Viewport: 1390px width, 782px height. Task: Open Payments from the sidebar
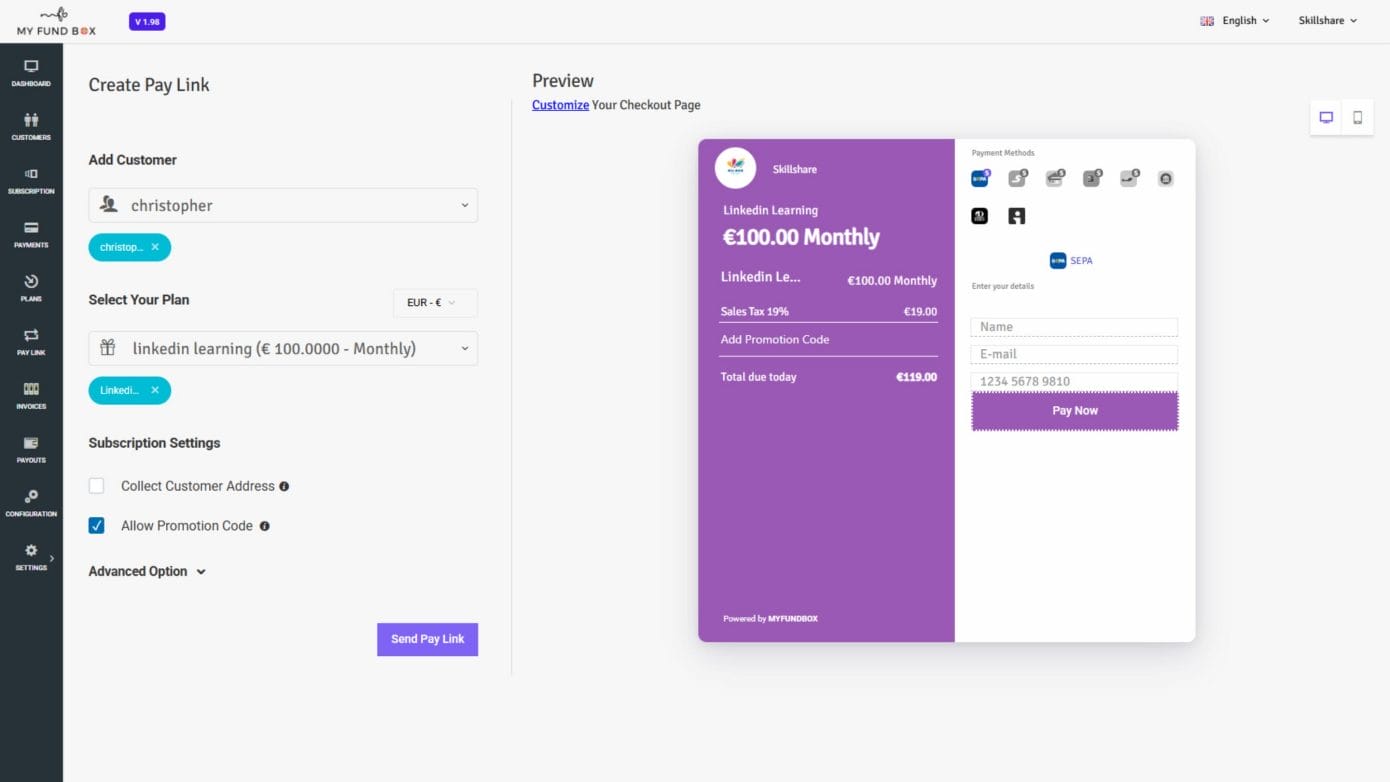(x=31, y=234)
